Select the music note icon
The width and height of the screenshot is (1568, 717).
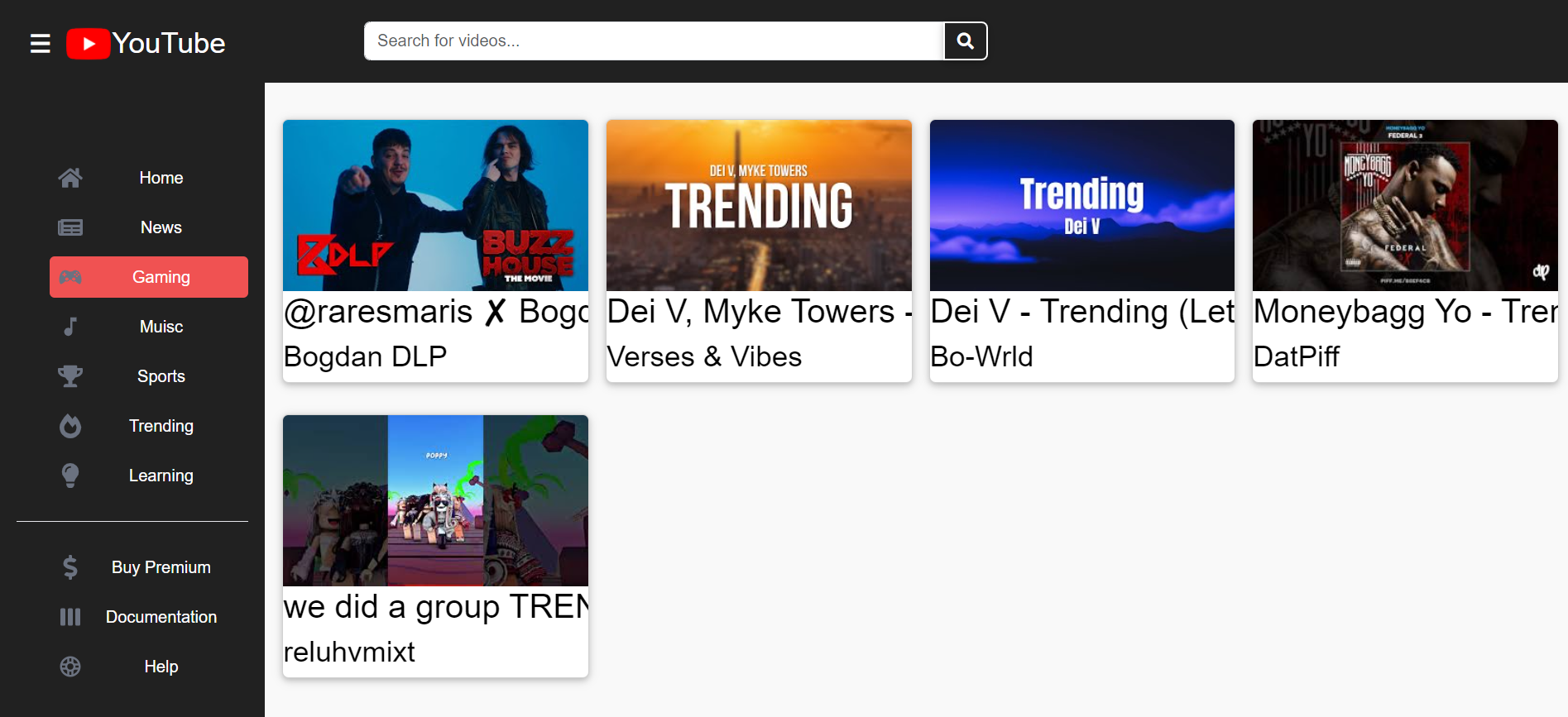pyautogui.click(x=70, y=327)
